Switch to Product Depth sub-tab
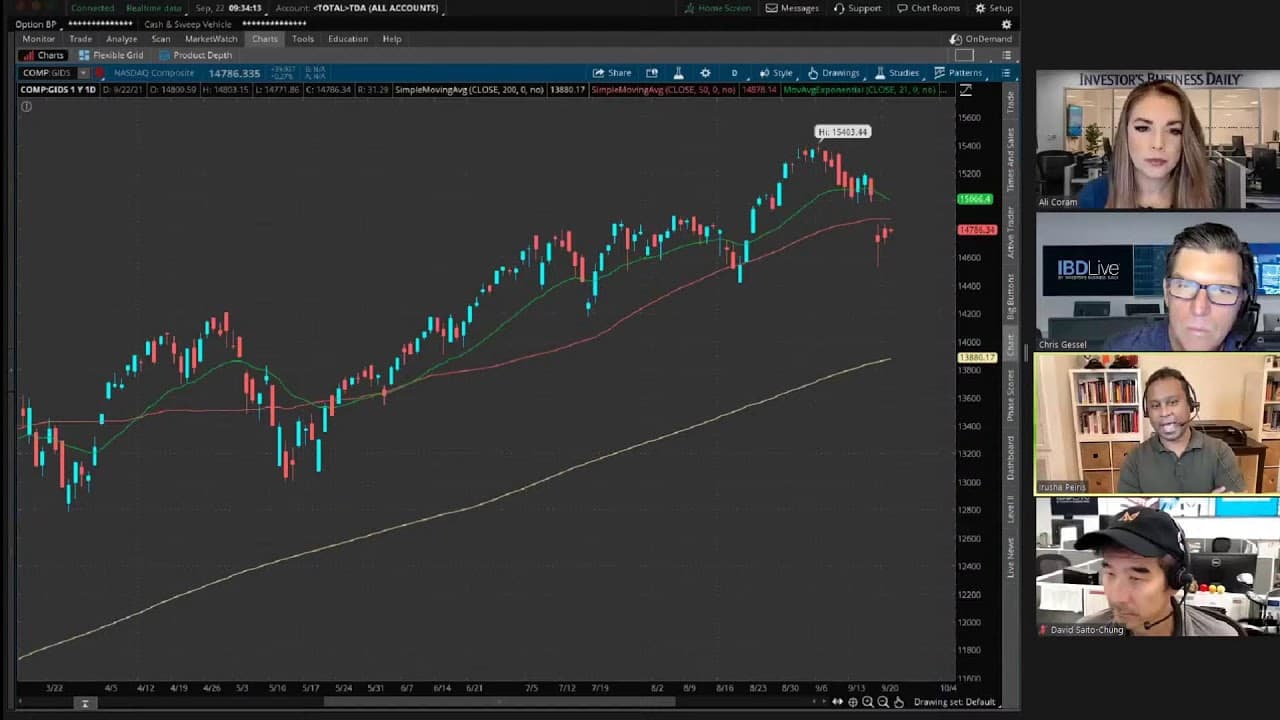The width and height of the screenshot is (1280, 720). click(x=195, y=55)
